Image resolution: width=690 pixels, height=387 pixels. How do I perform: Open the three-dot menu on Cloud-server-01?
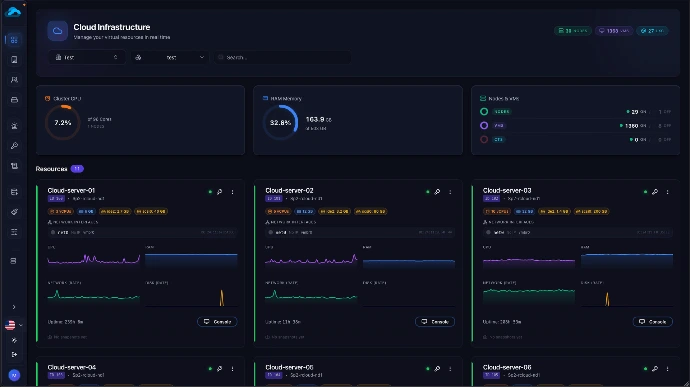pos(232,192)
